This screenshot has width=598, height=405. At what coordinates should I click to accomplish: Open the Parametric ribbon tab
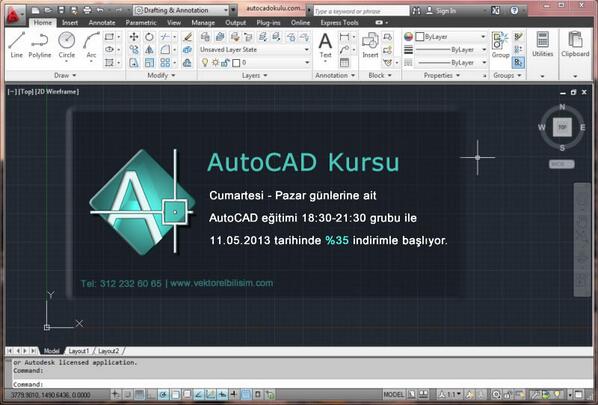click(141, 23)
